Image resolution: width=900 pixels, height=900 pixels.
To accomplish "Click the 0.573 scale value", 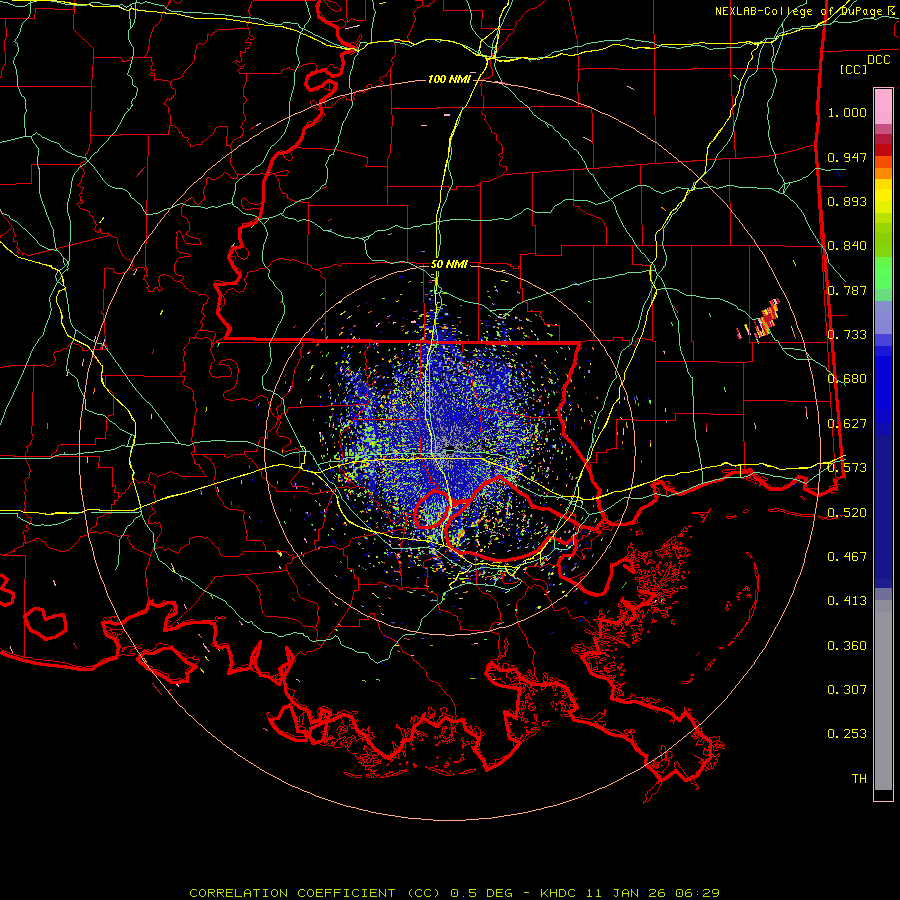I will (847, 468).
